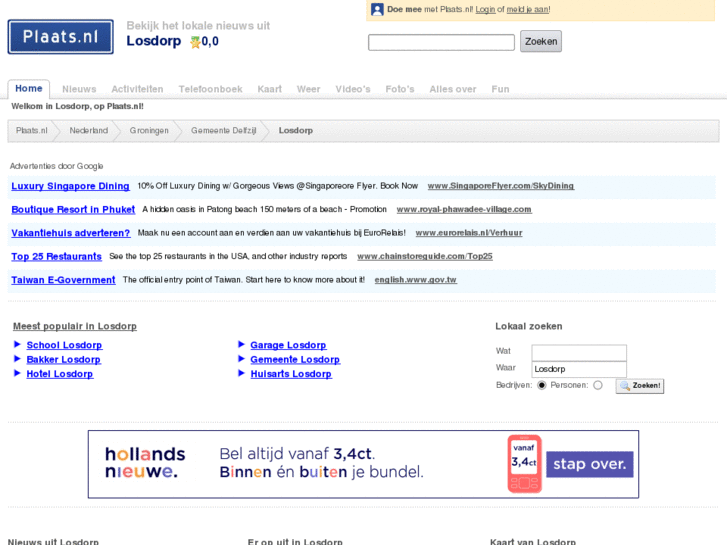Click the red phone image in the banner
The width and height of the screenshot is (727, 545).
click(524, 464)
